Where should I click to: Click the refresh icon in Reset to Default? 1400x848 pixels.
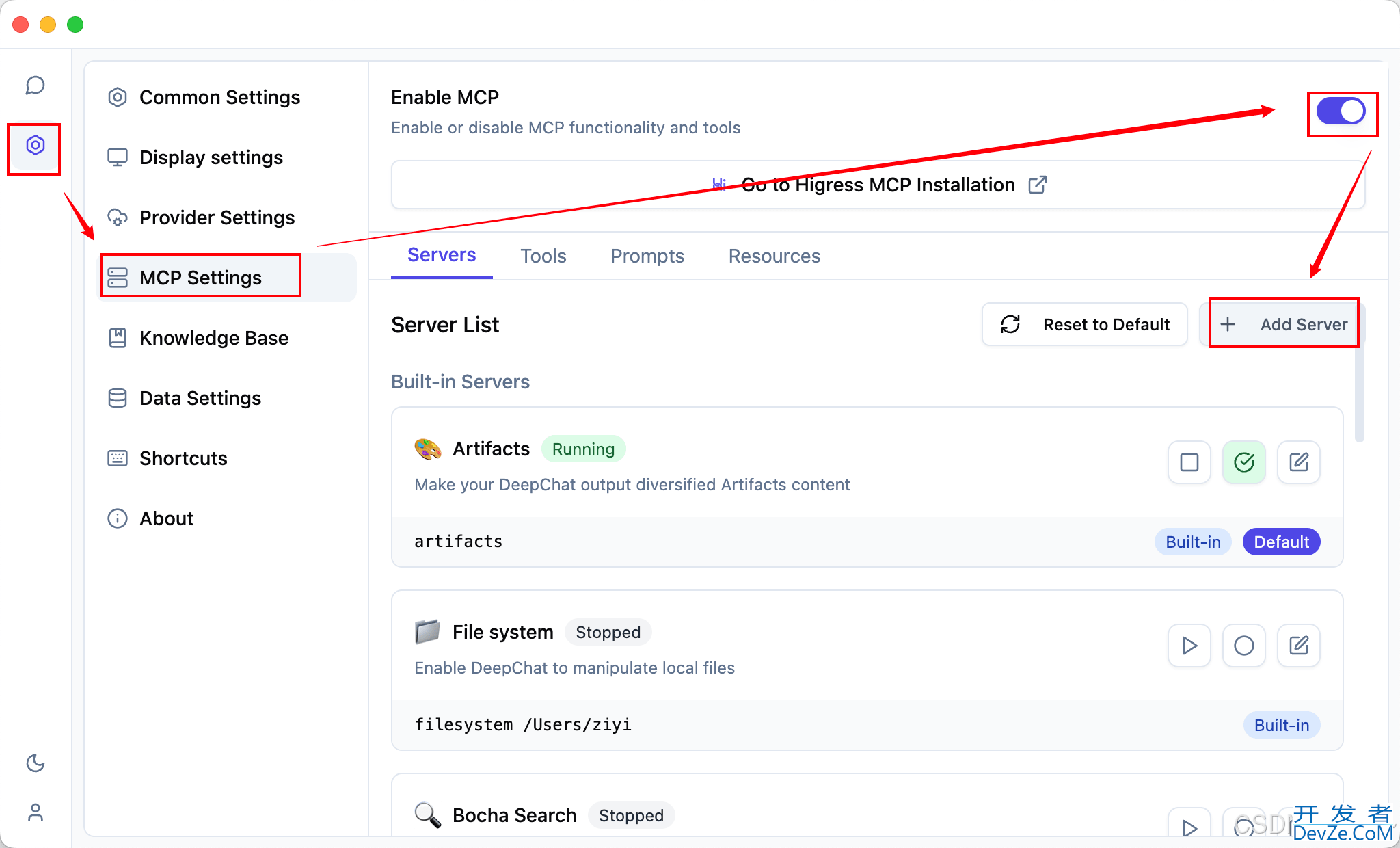tap(1010, 324)
